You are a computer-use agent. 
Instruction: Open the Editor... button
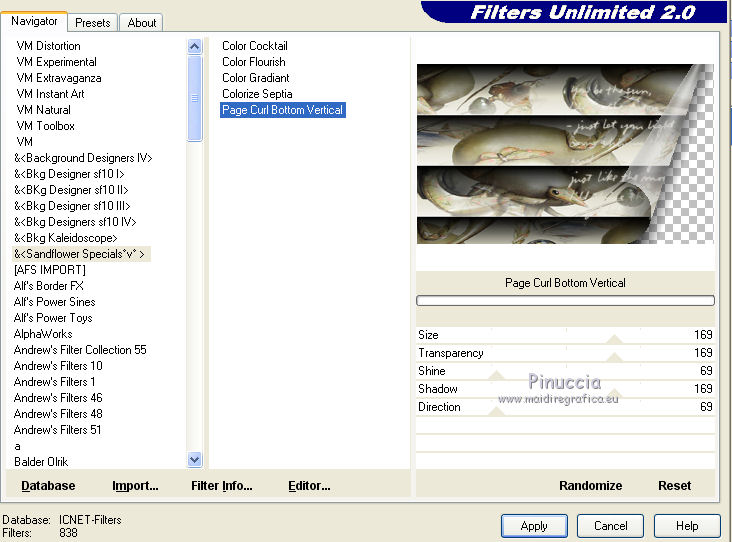(309, 486)
